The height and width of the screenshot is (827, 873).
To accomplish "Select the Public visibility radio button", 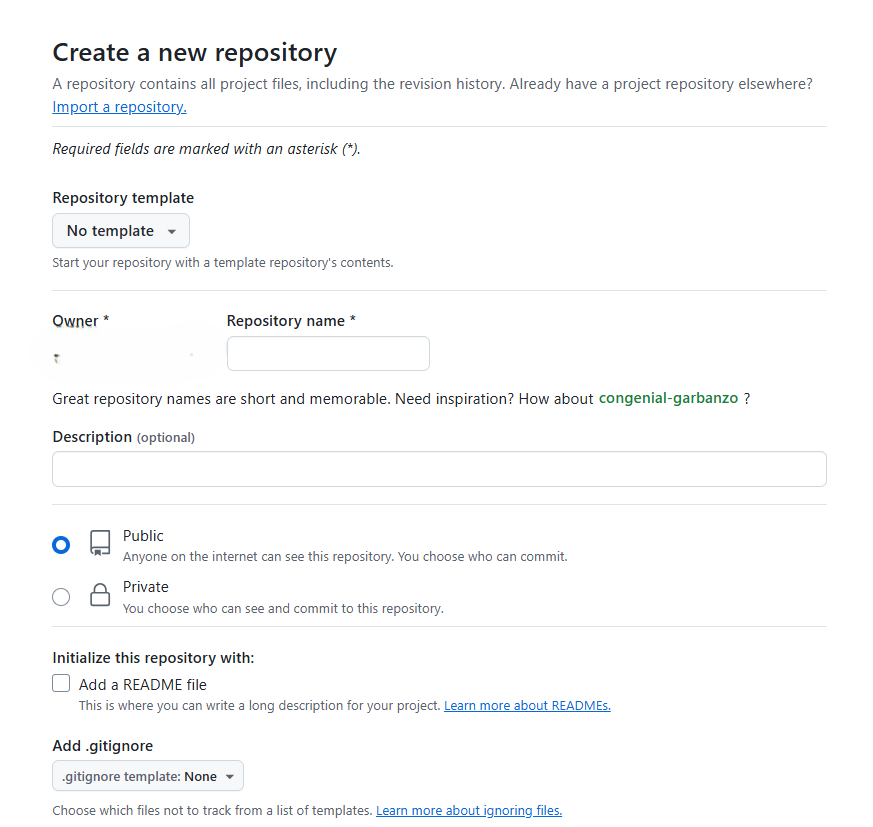I will [61, 545].
